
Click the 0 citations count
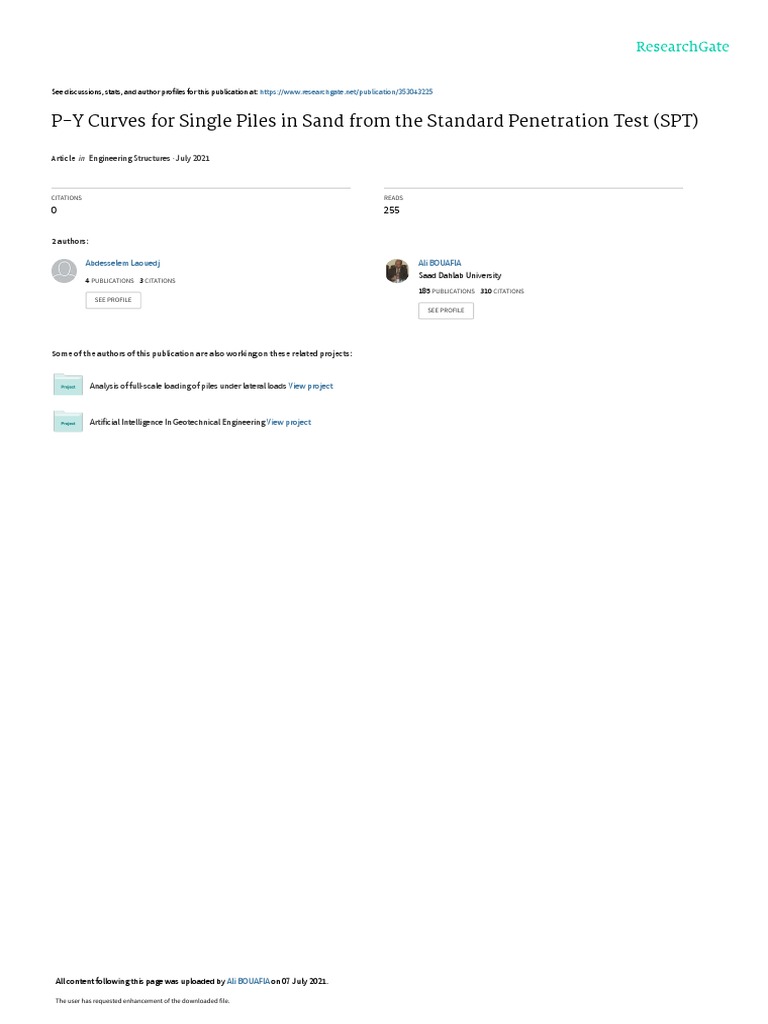54,210
